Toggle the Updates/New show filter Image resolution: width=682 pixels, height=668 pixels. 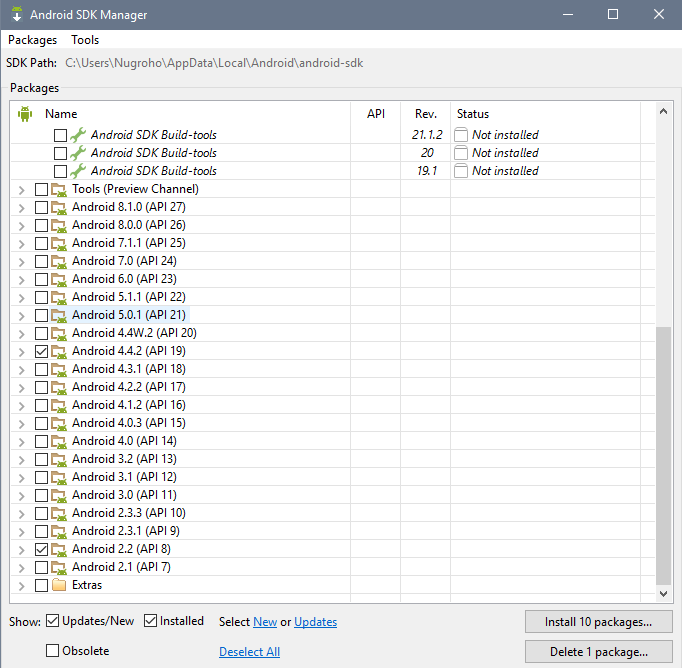pyautogui.click(x=52, y=621)
